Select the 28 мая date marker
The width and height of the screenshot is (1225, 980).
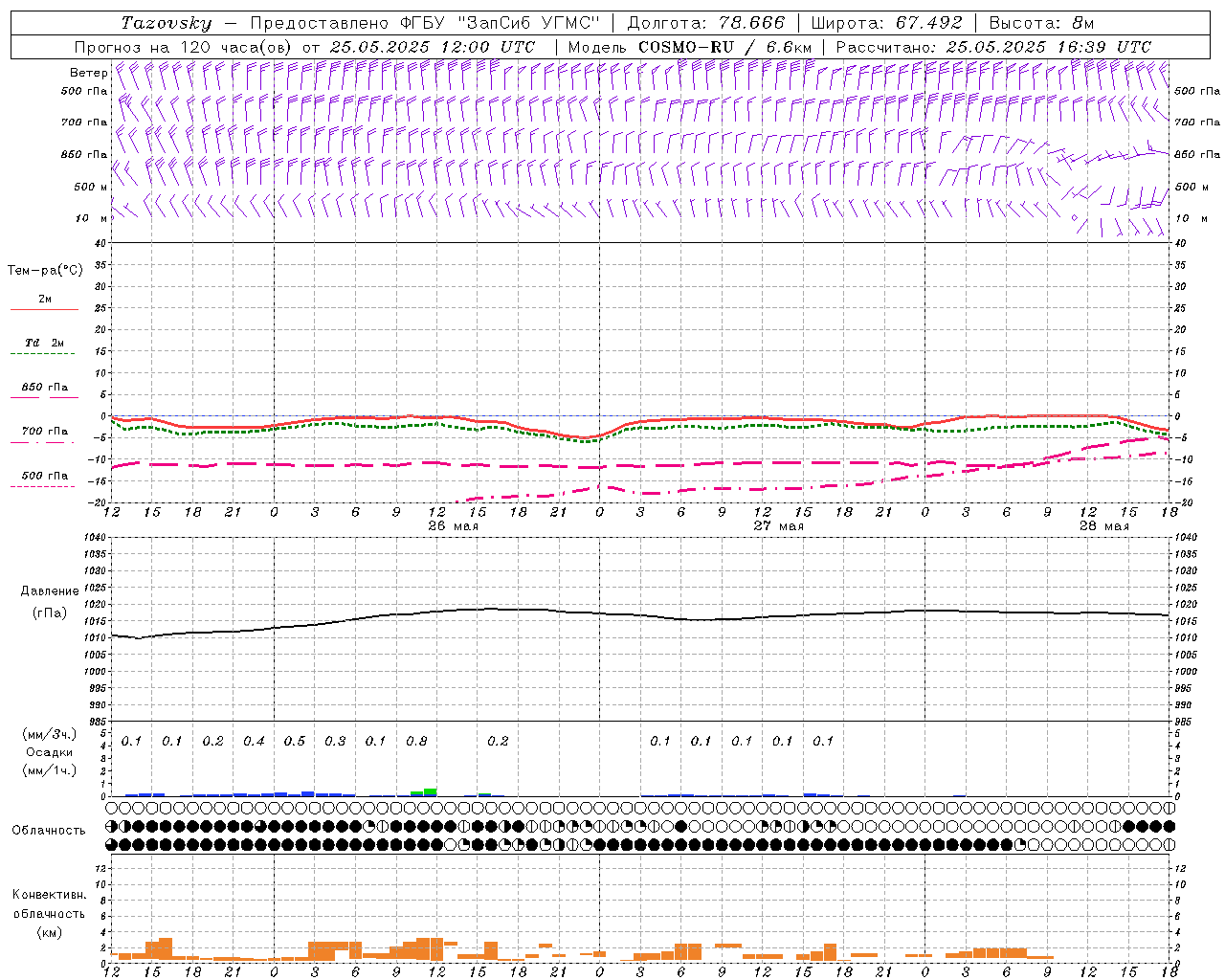pyautogui.click(x=1103, y=526)
